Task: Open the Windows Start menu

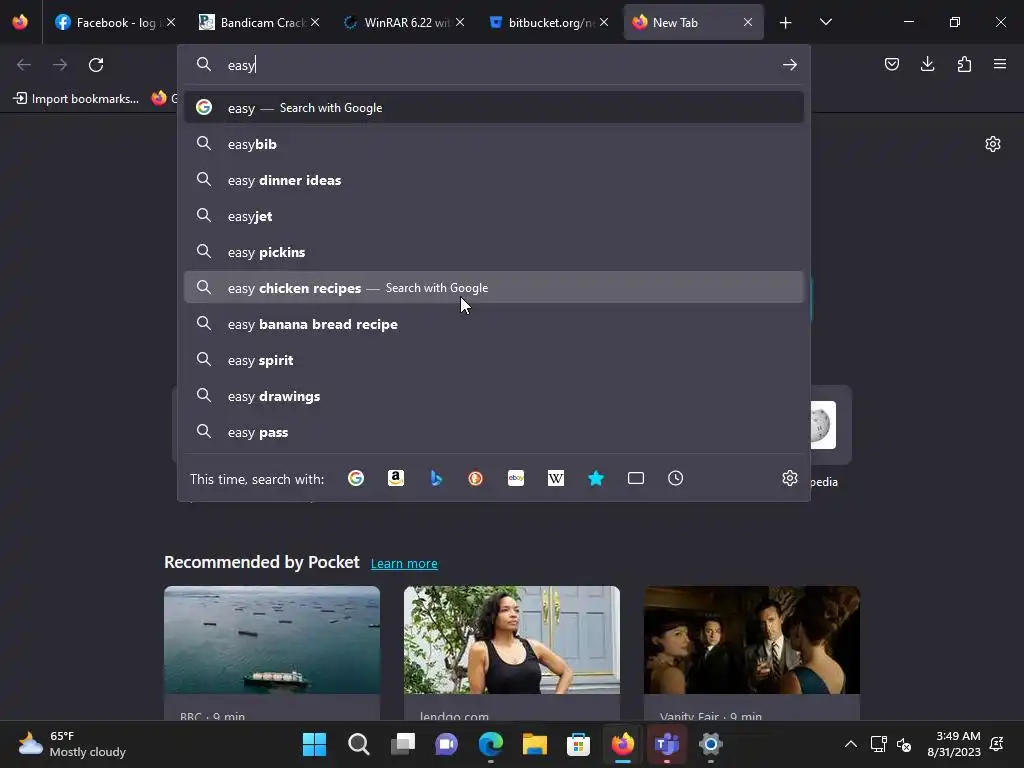Action: [x=314, y=744]
